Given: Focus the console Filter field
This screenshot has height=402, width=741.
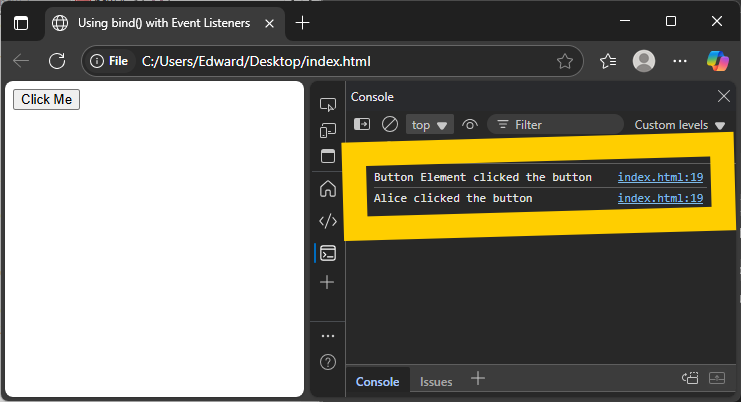Looking at the screenshot, I should (x=555, y=125).
